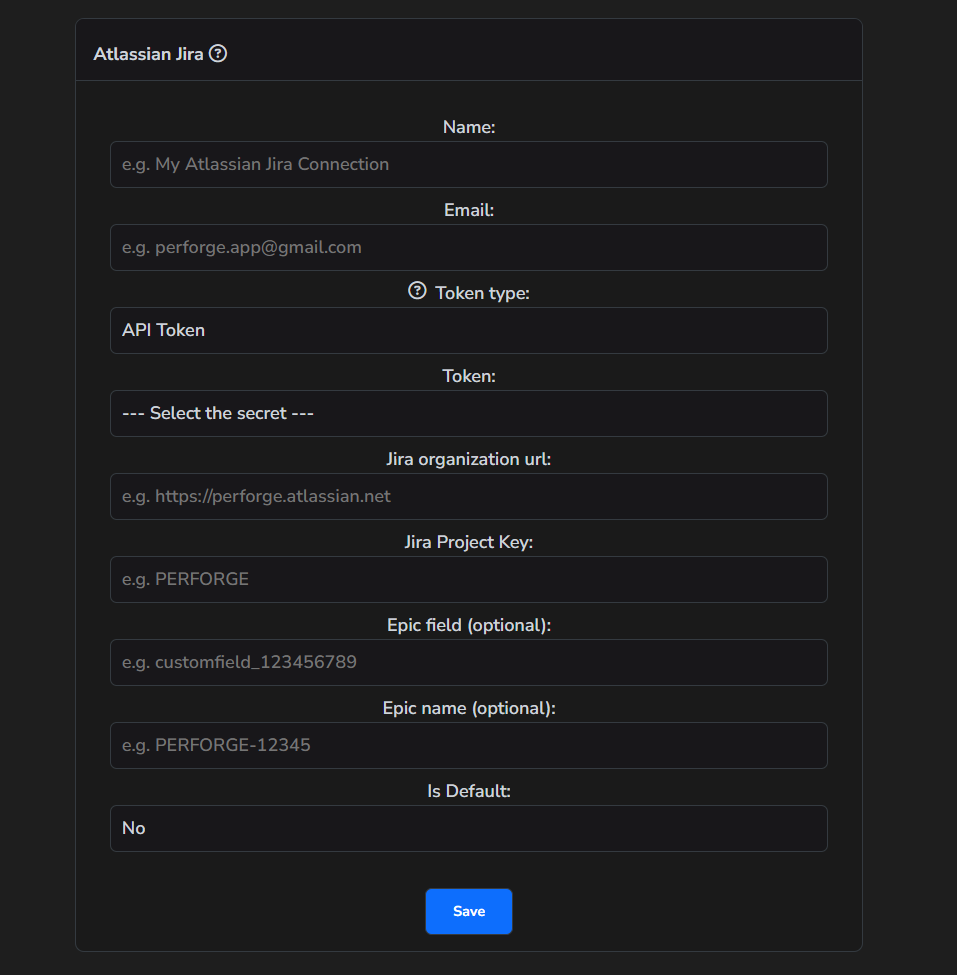This screenshot has height=975, width=957.
Task: Click inside the connection Name box
Action: (x=468, y=164)
